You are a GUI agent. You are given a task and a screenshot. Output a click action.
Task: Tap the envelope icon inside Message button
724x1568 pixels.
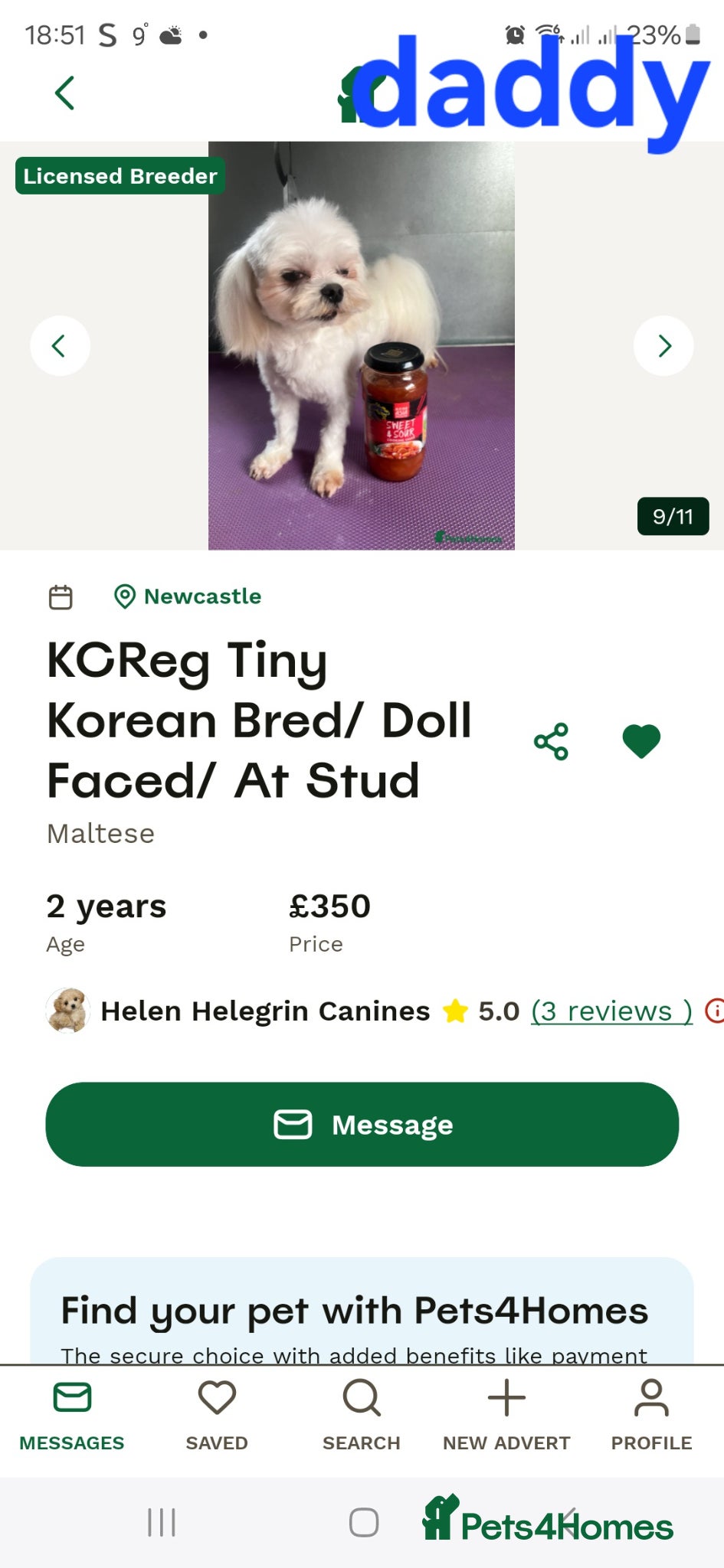click(293, 1124)
